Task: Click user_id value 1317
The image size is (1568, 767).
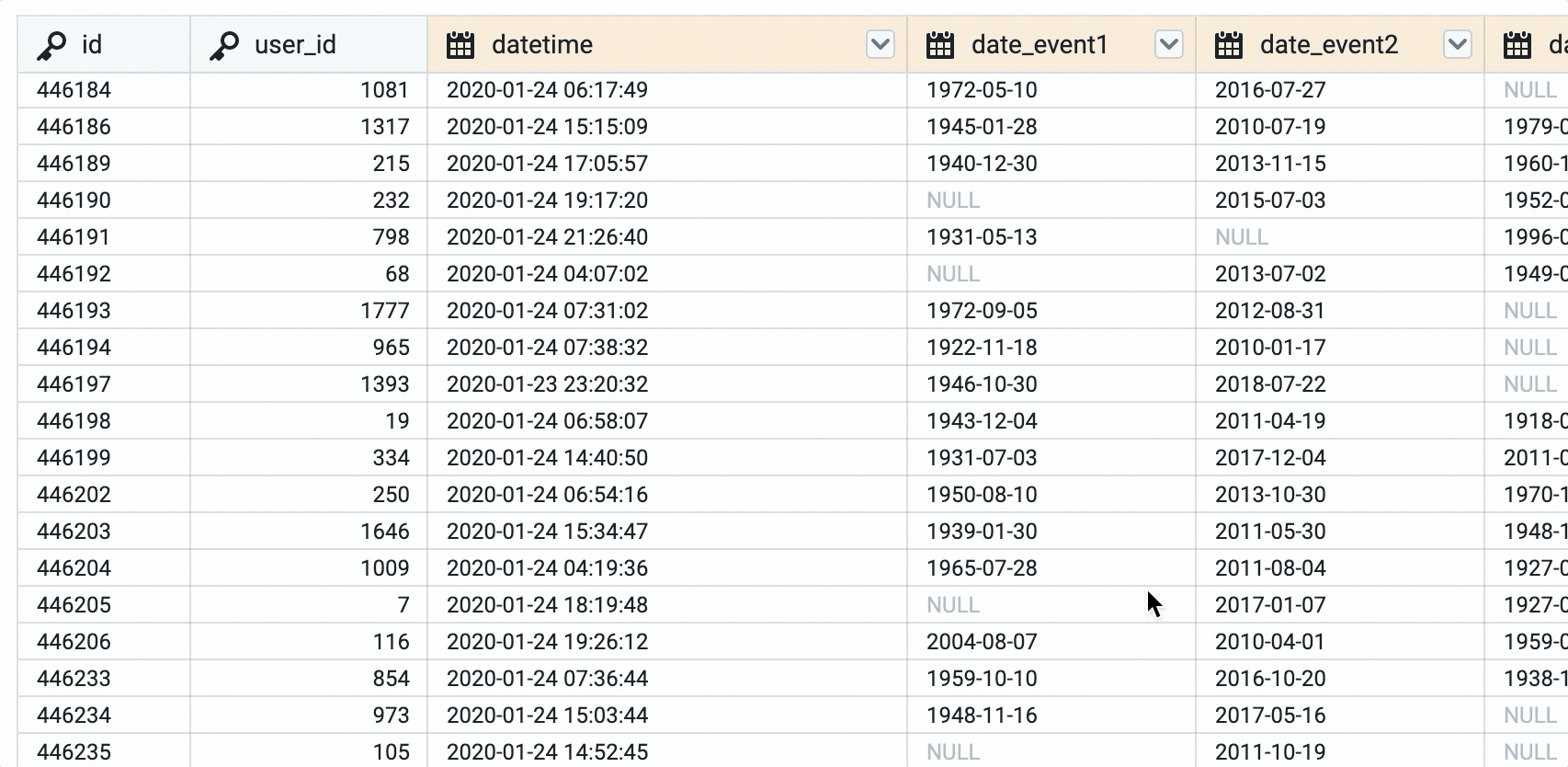Action: 384,127
